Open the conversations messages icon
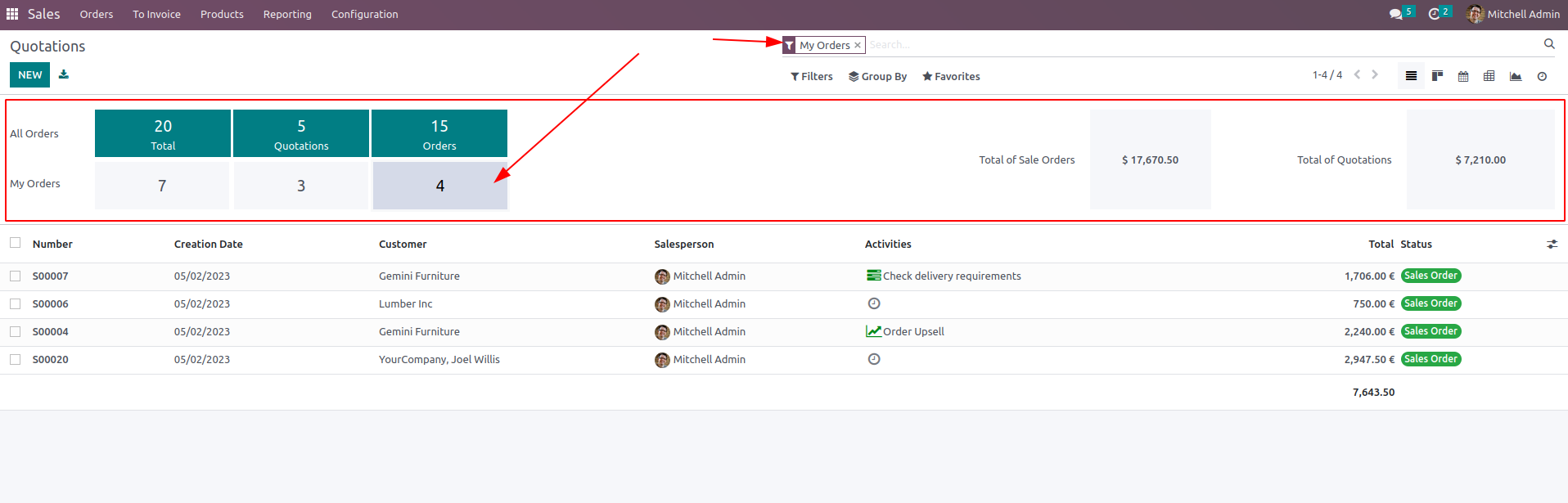This screenshot has height=503, width=1568. pyautogui.click(x=1395, y=14)
